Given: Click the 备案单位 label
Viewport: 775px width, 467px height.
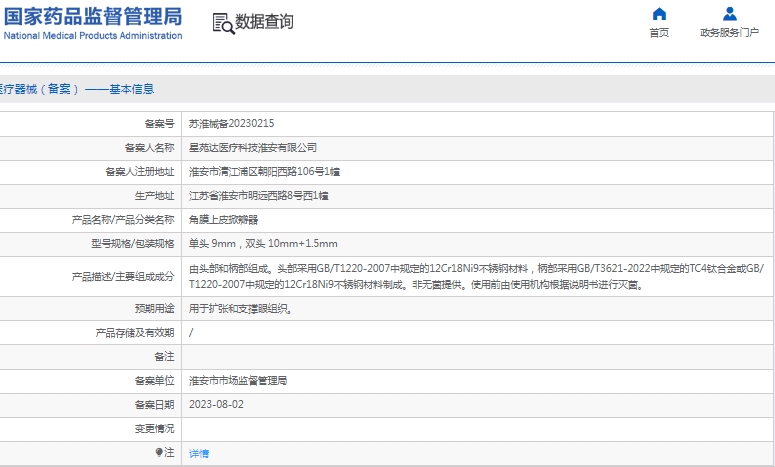Looking at the screenshot, I should [154, 381].
